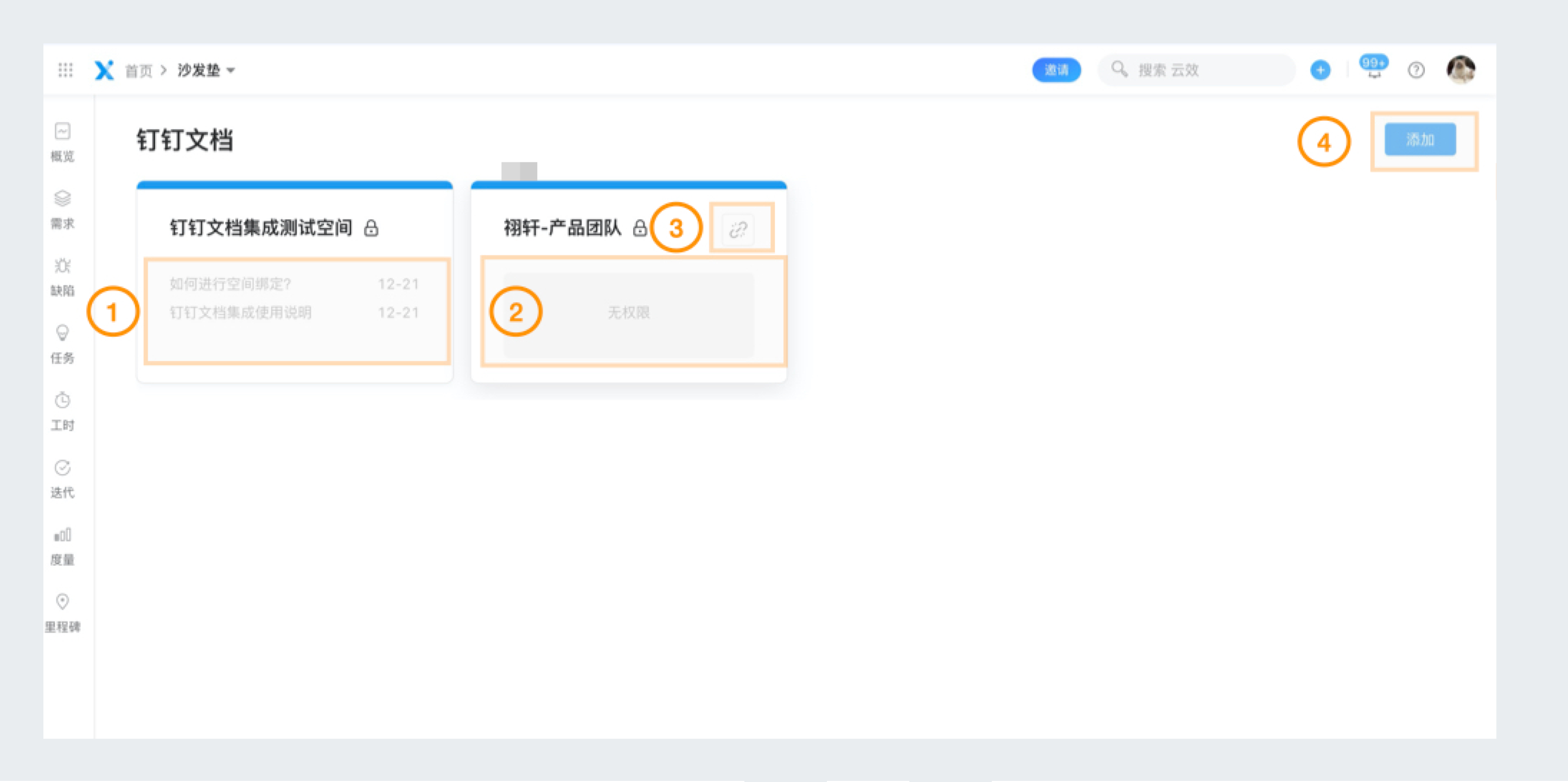This screenshot has width=1568, height=782.
Task: Click lock icon beside 钉钉文档集成测试空间
Action: click(x=371, y=228)
